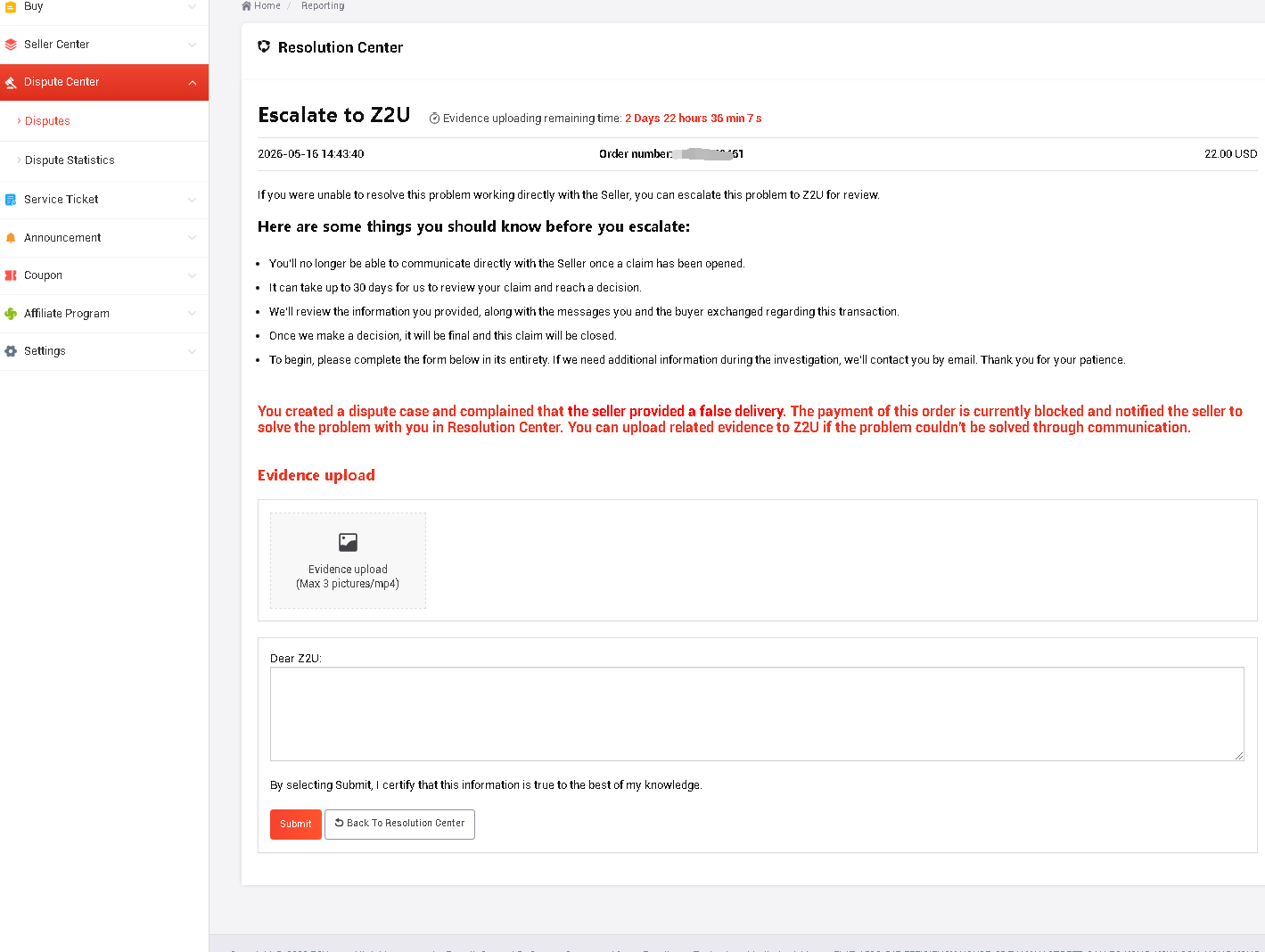1265x952 pixels.
Task: Click the Affiliate Program clover icon
Action: [x=11, y=314]
